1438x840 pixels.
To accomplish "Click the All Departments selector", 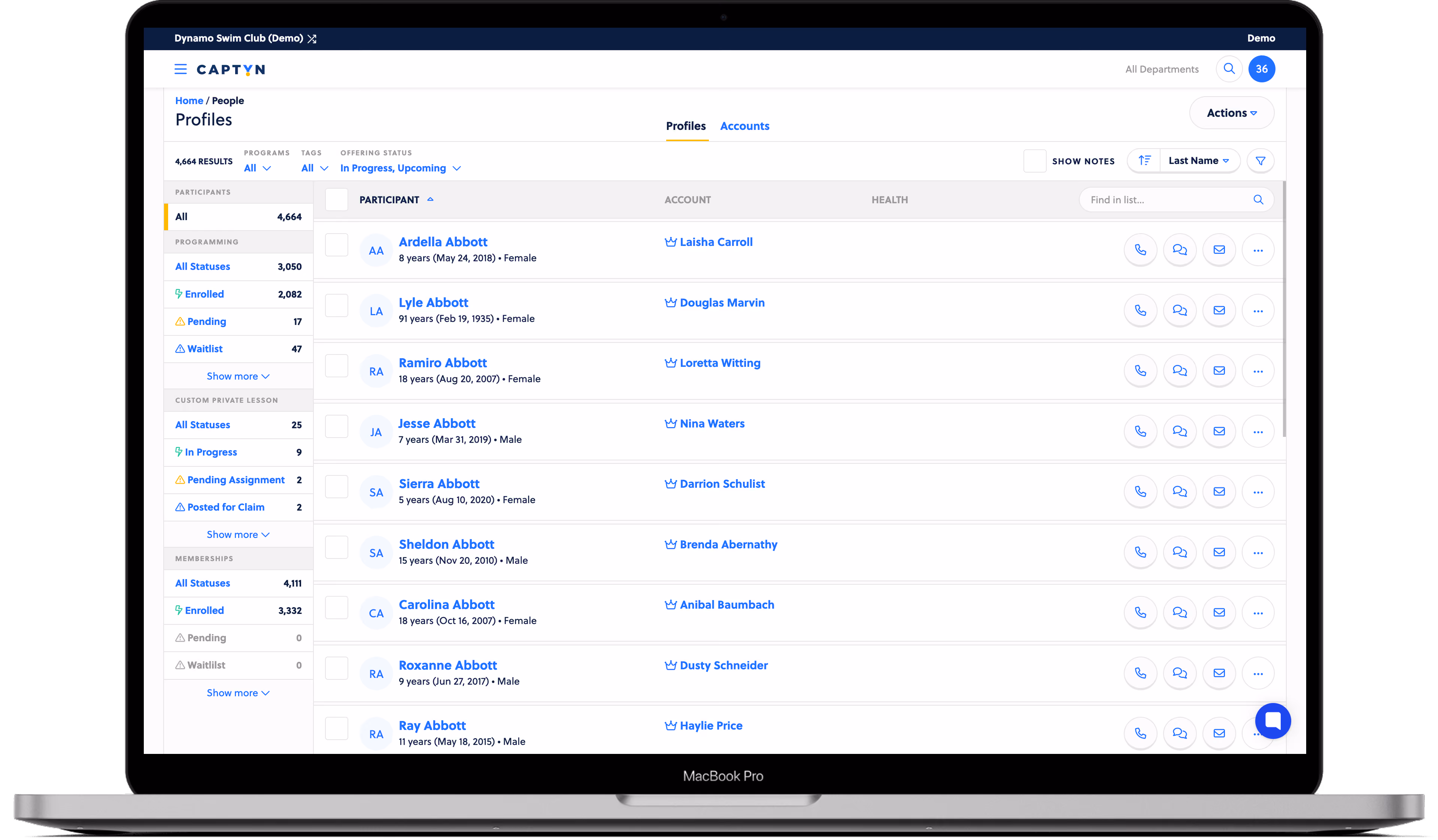I will point(1161,69).
